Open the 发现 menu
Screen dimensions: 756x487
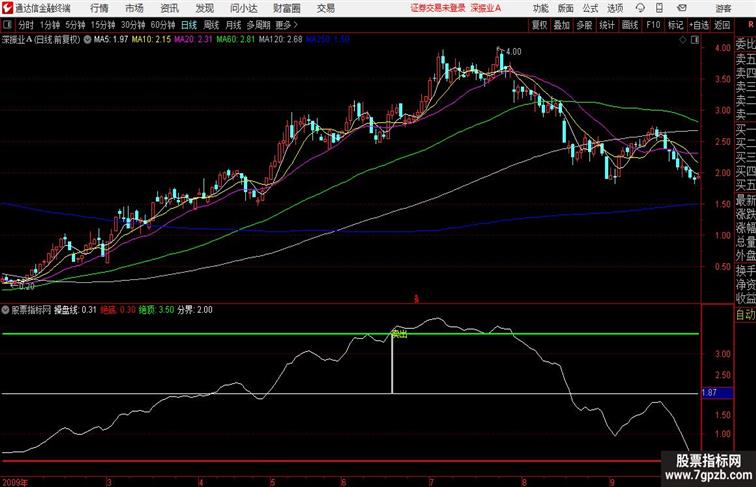[204, 8]
